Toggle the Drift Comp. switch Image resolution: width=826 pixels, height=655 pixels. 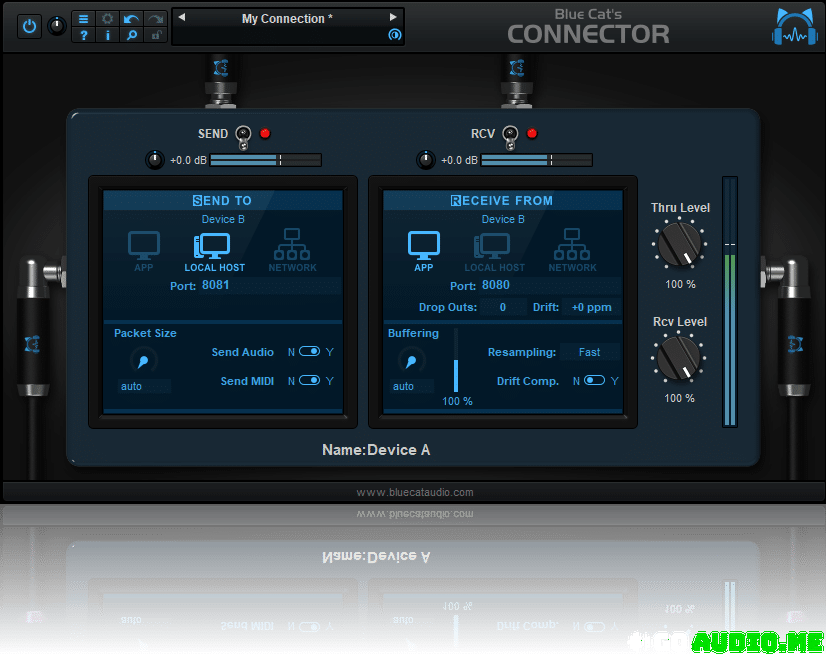594,380
